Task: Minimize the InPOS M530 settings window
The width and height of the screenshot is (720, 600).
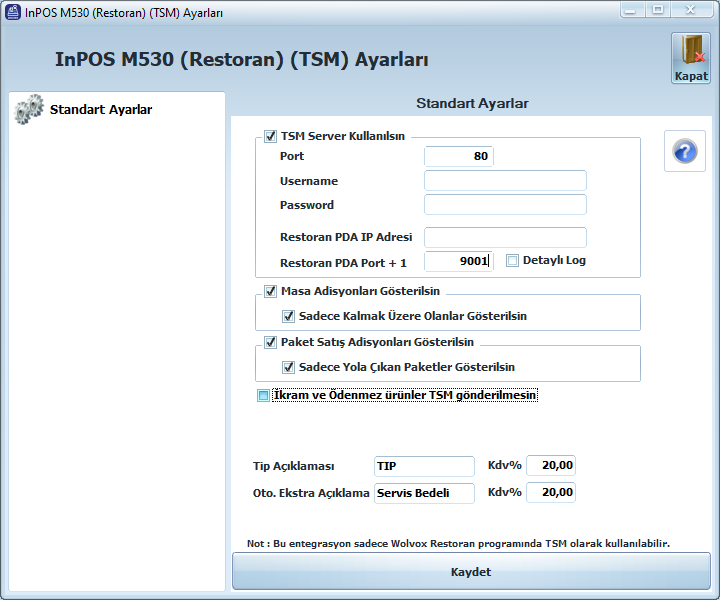Action: coord(631,10)
